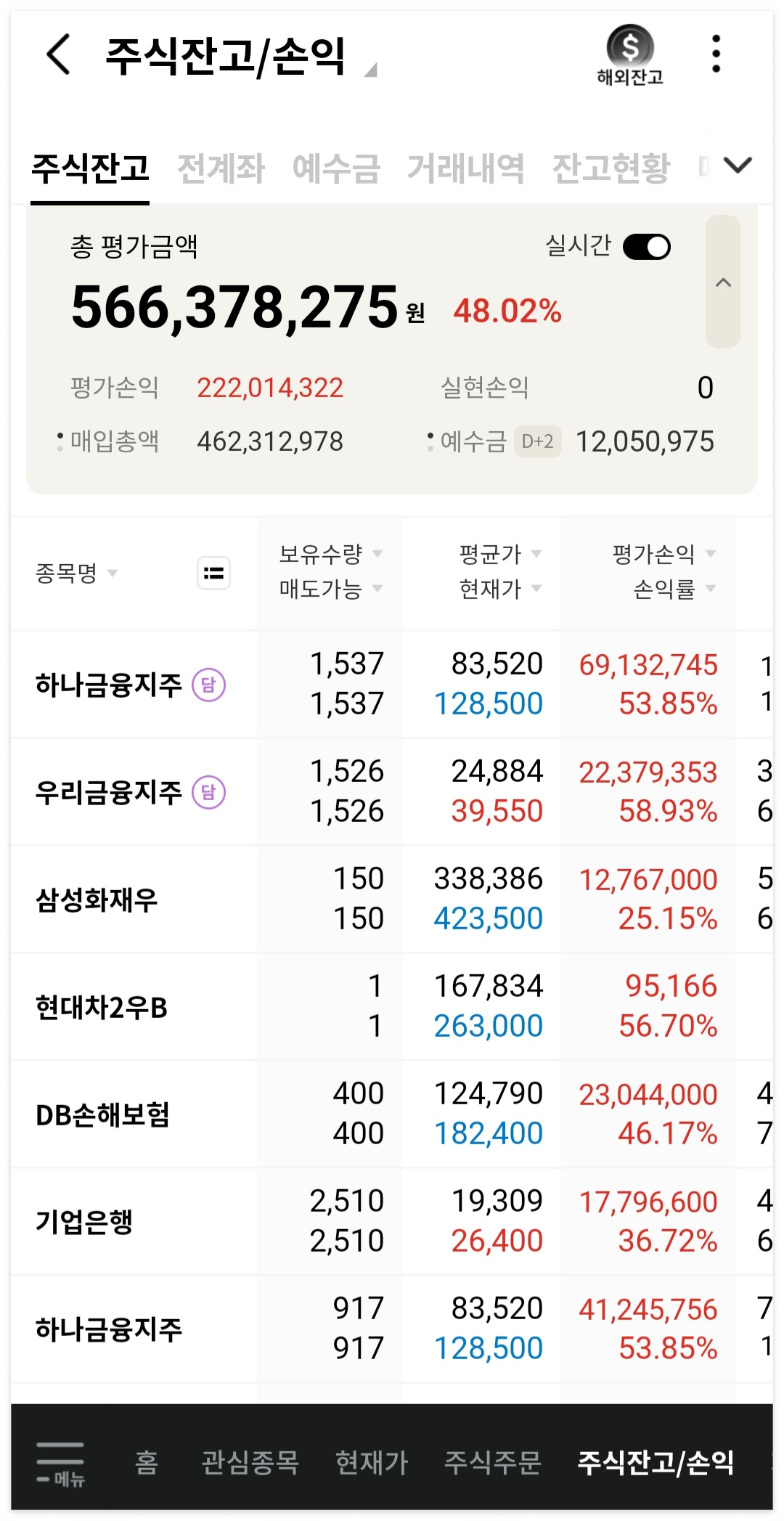Tap 매입총액 value 462,312,978

[270, 441]
